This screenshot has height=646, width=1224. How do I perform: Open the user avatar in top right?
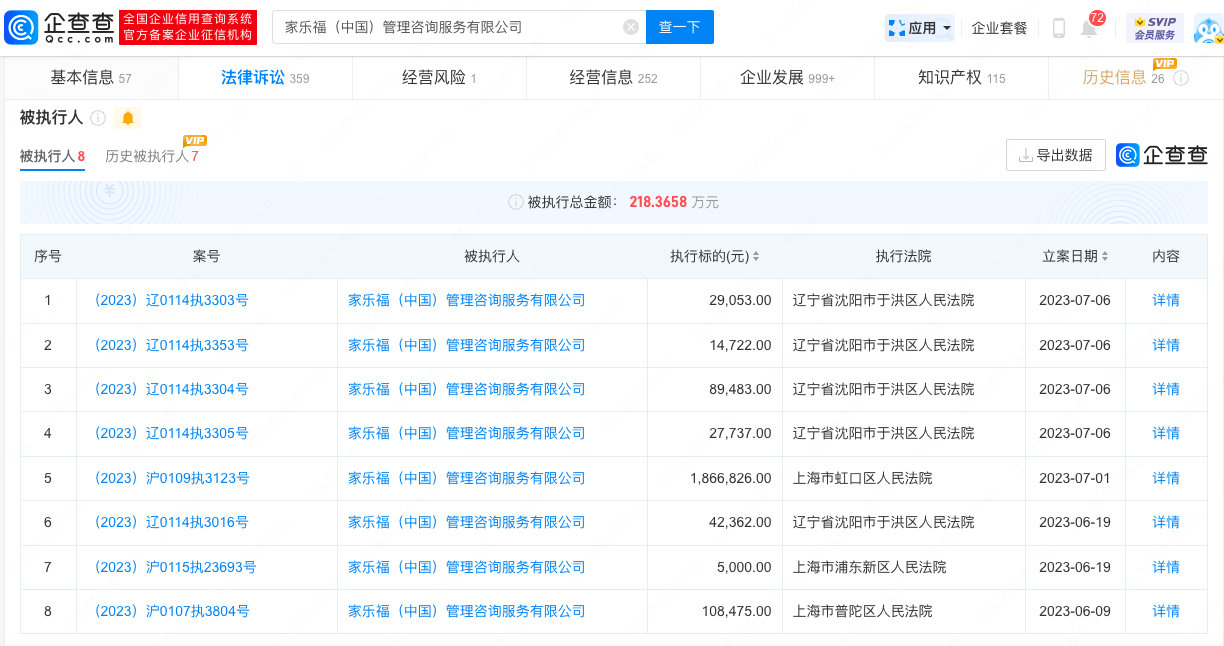[1208, 28]
